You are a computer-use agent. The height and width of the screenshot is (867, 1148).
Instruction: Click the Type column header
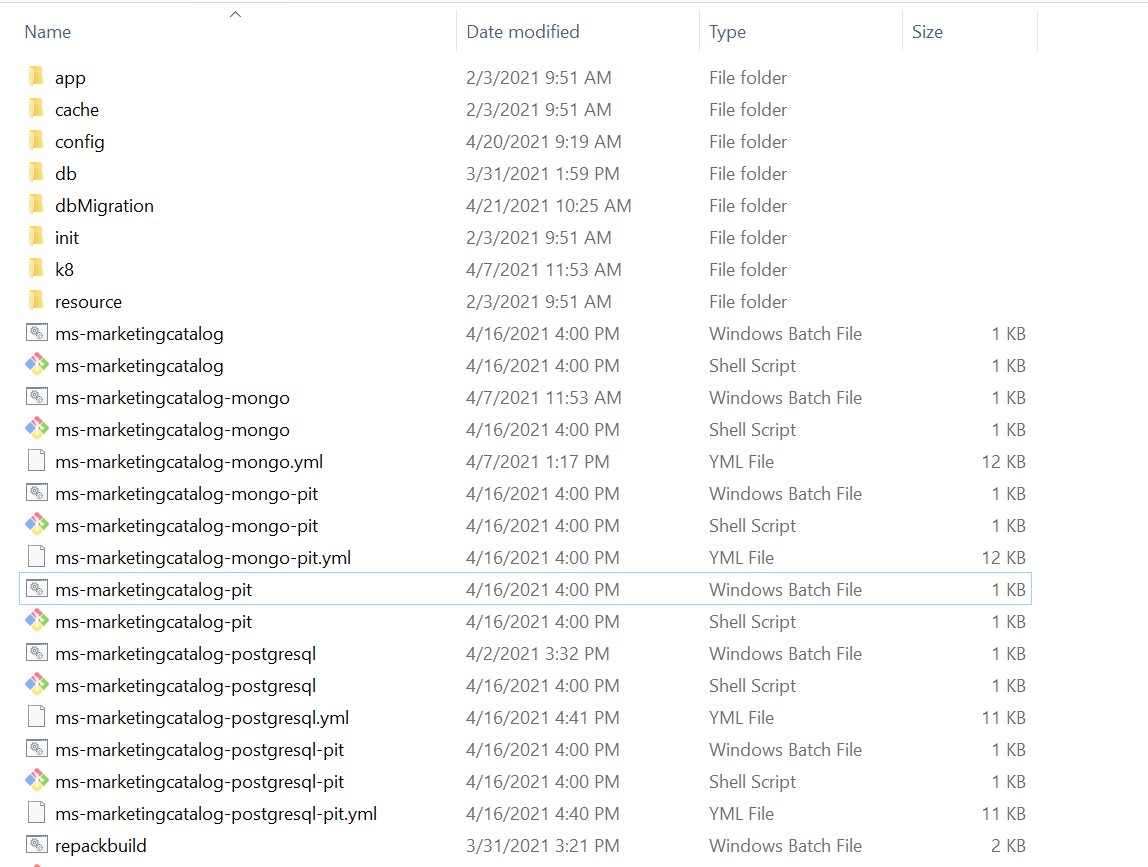(x=727, y=32)
